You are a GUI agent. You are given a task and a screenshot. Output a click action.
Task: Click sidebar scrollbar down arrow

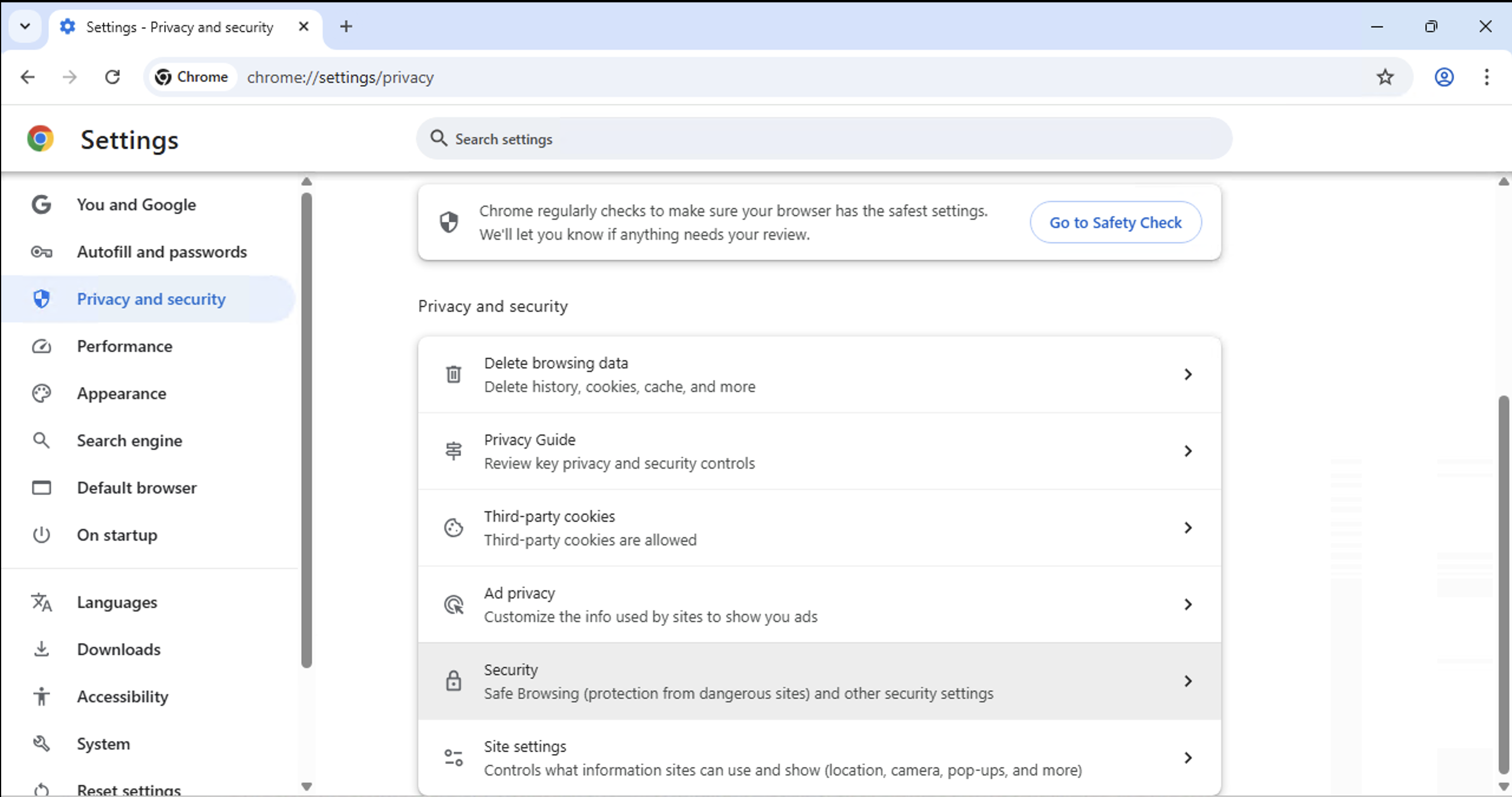[306, 786]
